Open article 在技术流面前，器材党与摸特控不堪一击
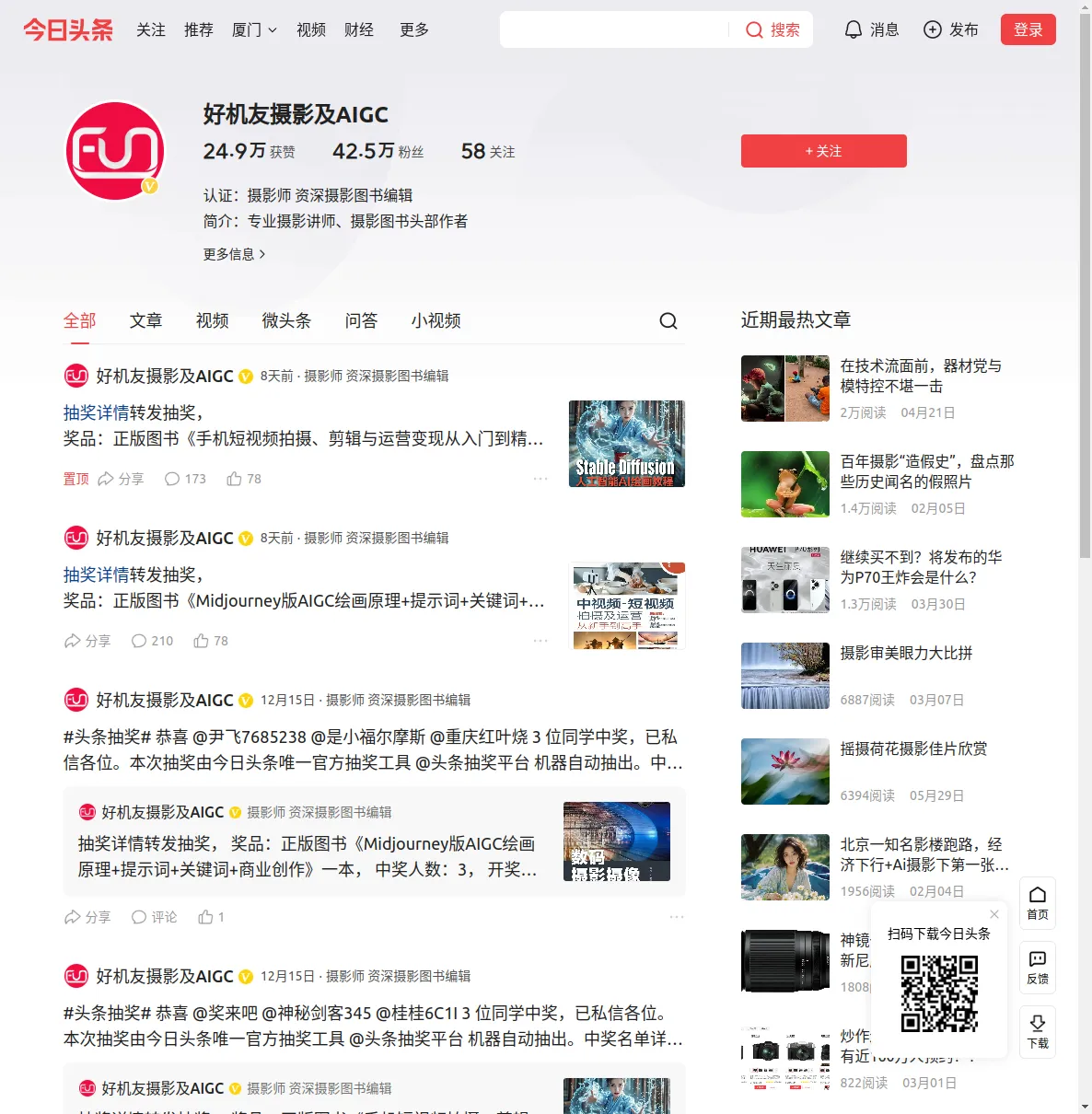This screenshot has width=1092, height=1114. tap(921, 376)
